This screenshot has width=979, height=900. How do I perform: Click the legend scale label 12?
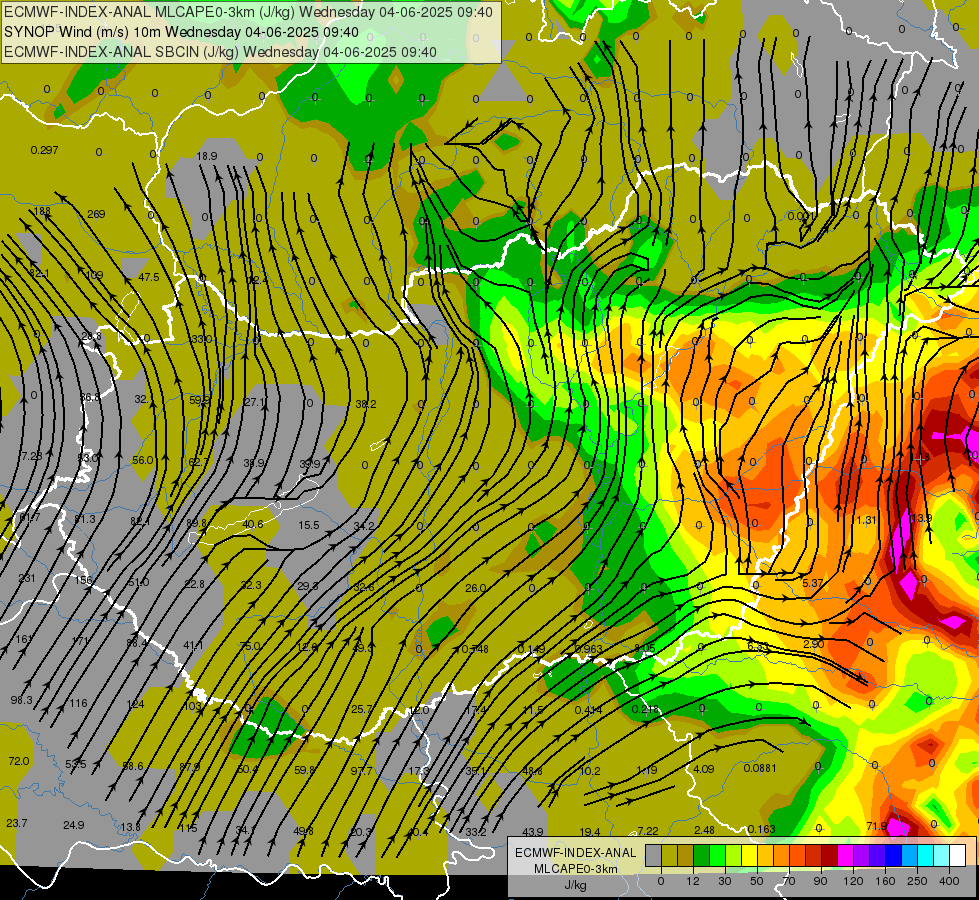click(693, 881)
